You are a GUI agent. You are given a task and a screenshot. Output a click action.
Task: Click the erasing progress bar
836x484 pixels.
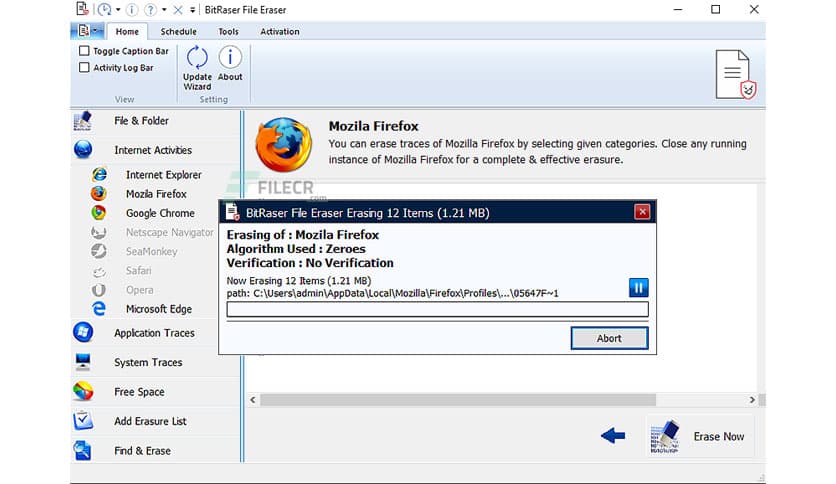tap(437, 309)
